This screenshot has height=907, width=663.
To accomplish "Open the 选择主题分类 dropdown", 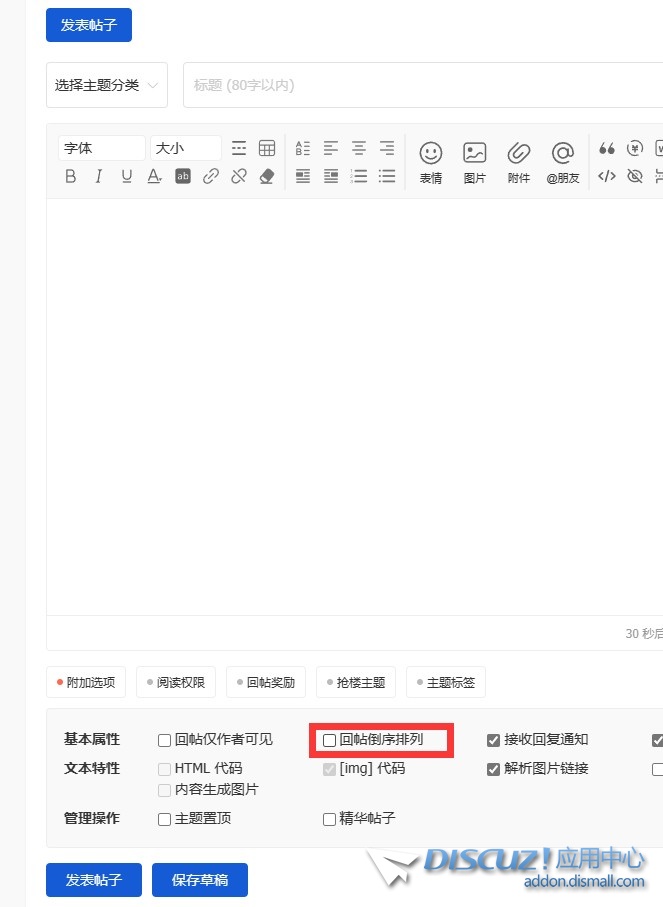I will 107,85.
